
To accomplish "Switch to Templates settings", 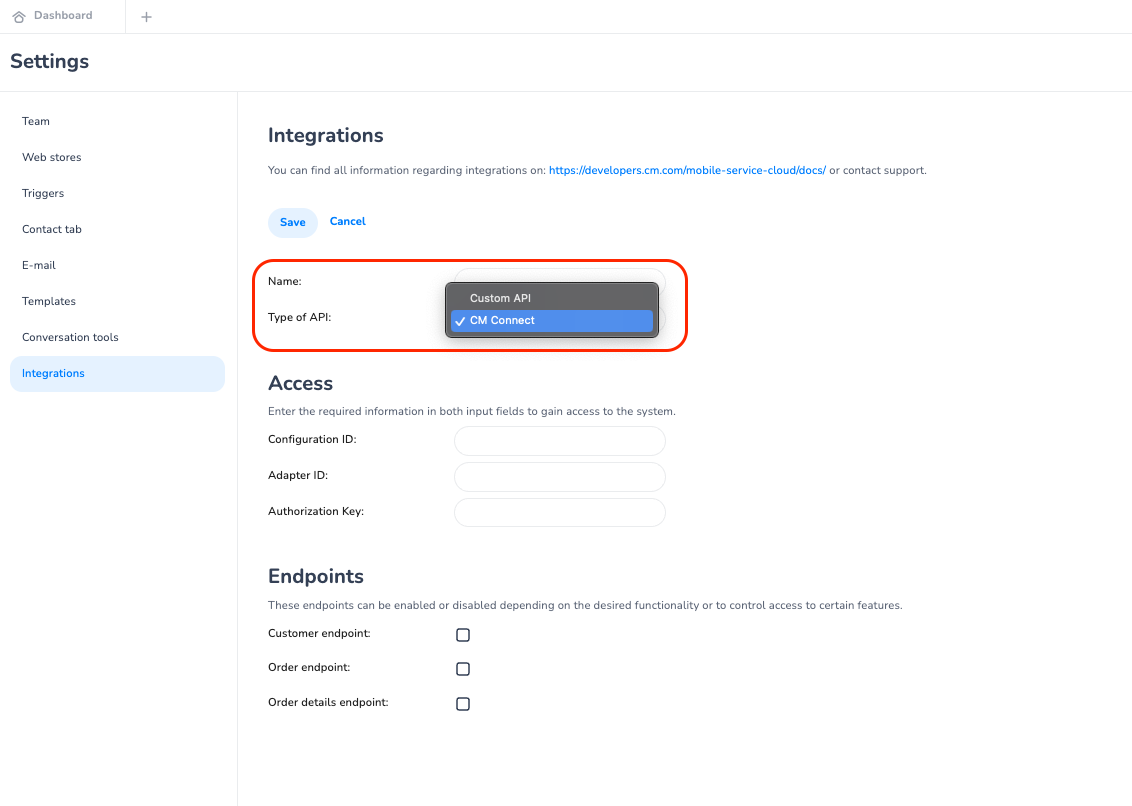I will coord(49,301).
